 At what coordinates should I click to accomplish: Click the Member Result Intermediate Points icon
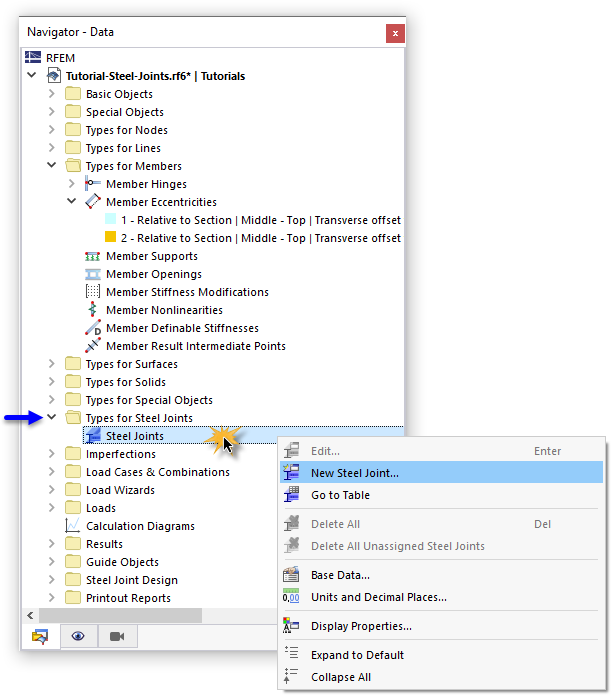pos(93,346)
